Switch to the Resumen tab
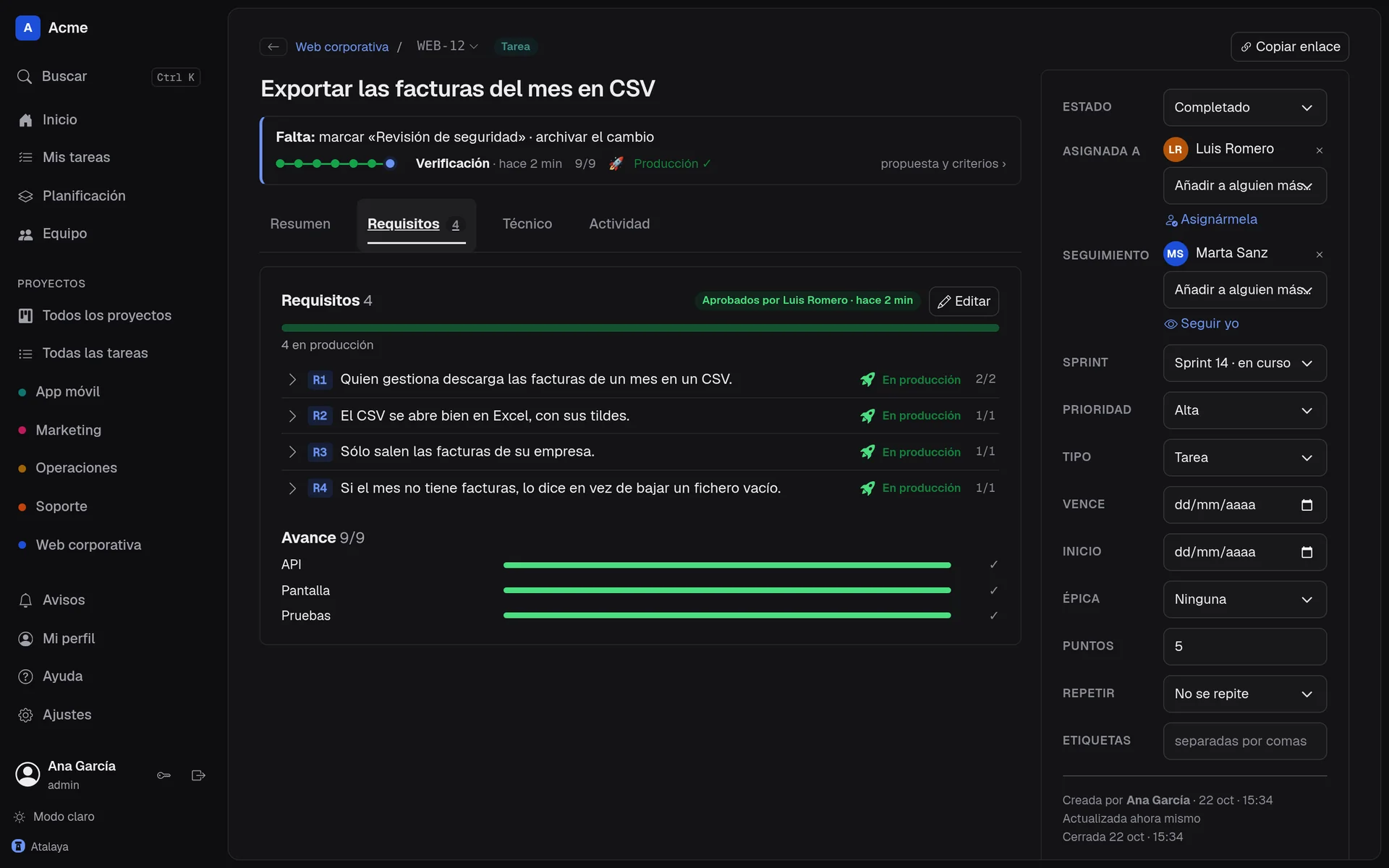This screenshot has height=868, width=1389. (300, 224)
